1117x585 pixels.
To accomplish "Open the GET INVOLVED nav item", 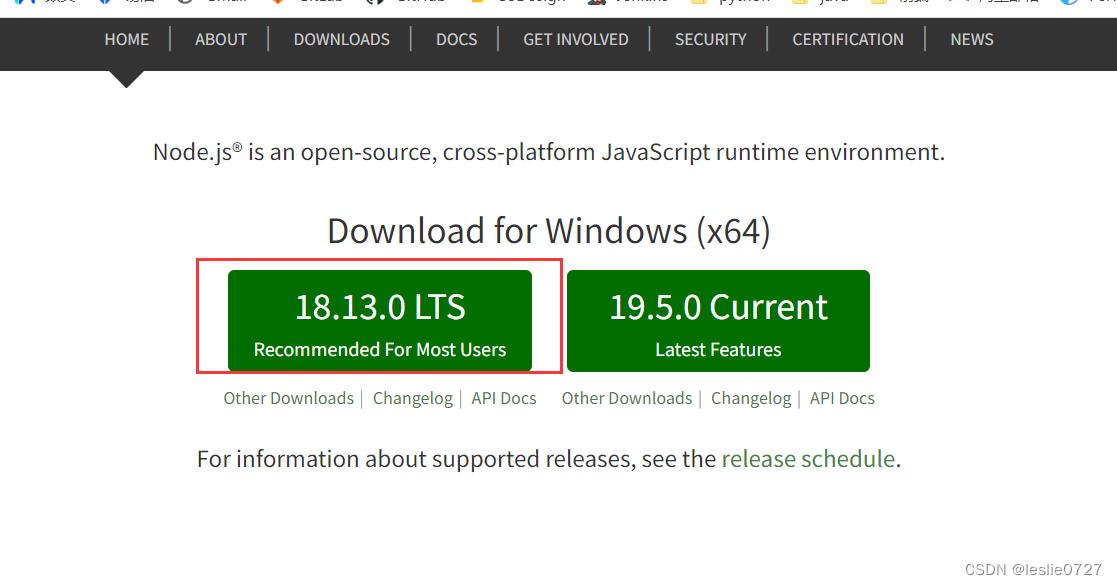I will tap(576, 39).
